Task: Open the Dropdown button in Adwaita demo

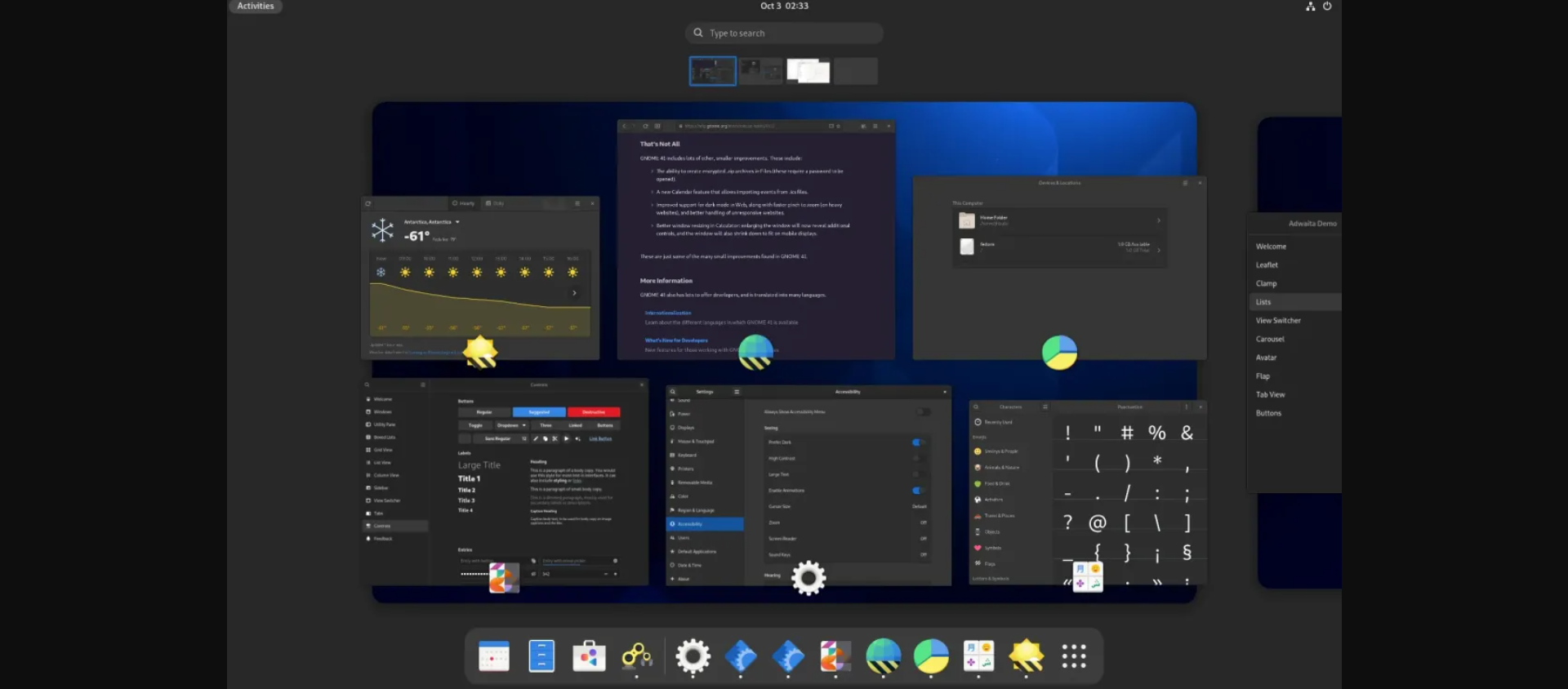Action: click(x=510, y=425)
